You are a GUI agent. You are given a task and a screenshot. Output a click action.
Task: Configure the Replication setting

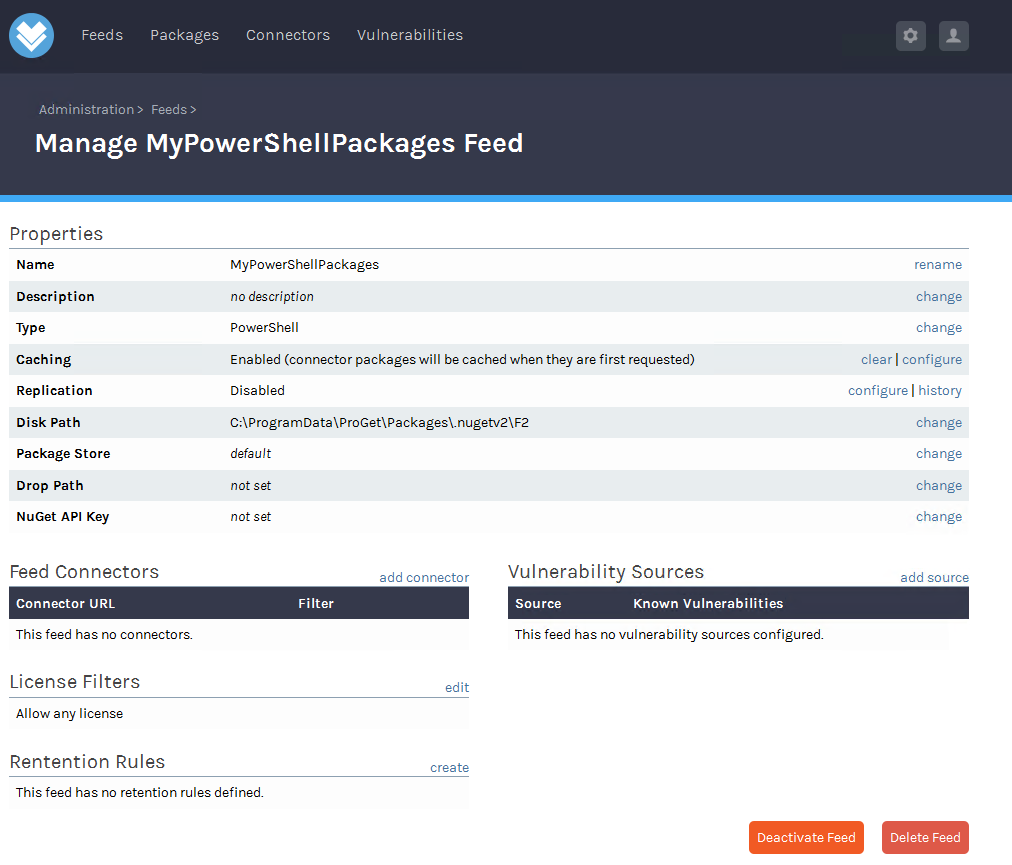click(x=878, y=391)
